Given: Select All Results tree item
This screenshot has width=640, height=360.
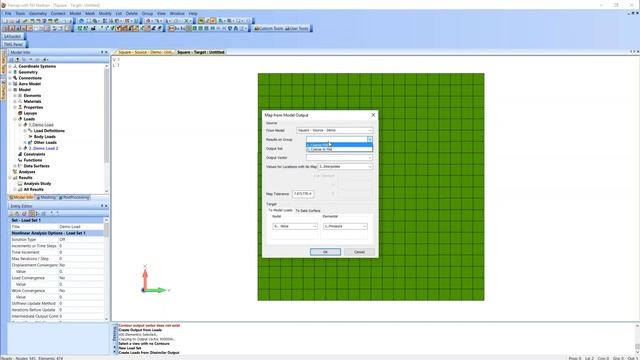Looking at the screenshot, I should click(x=33, y=189).
